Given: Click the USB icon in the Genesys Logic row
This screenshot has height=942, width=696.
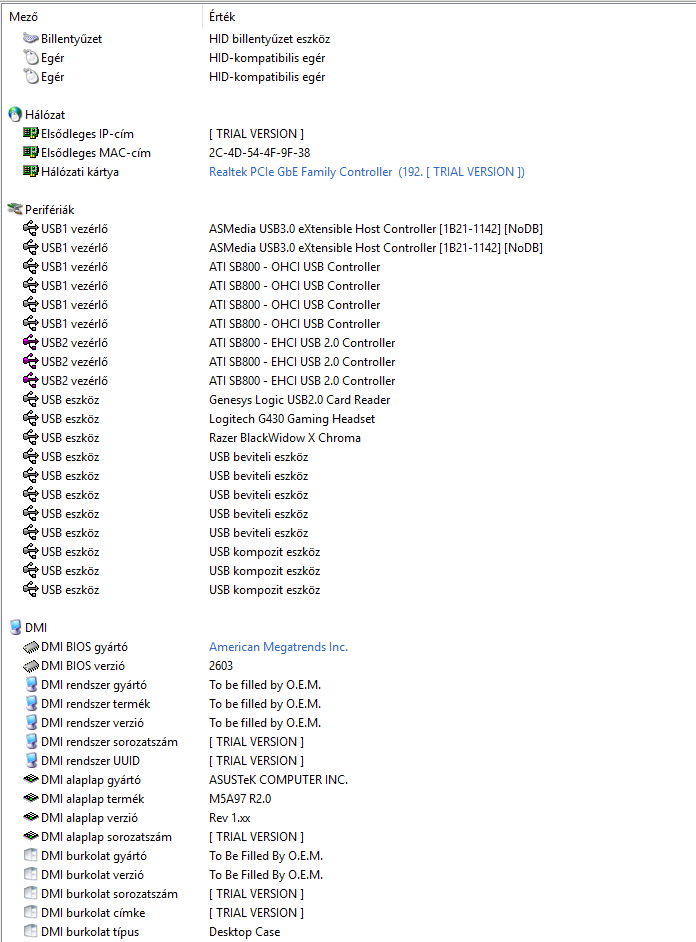Looking at the screenshot, I should (31, 400).
